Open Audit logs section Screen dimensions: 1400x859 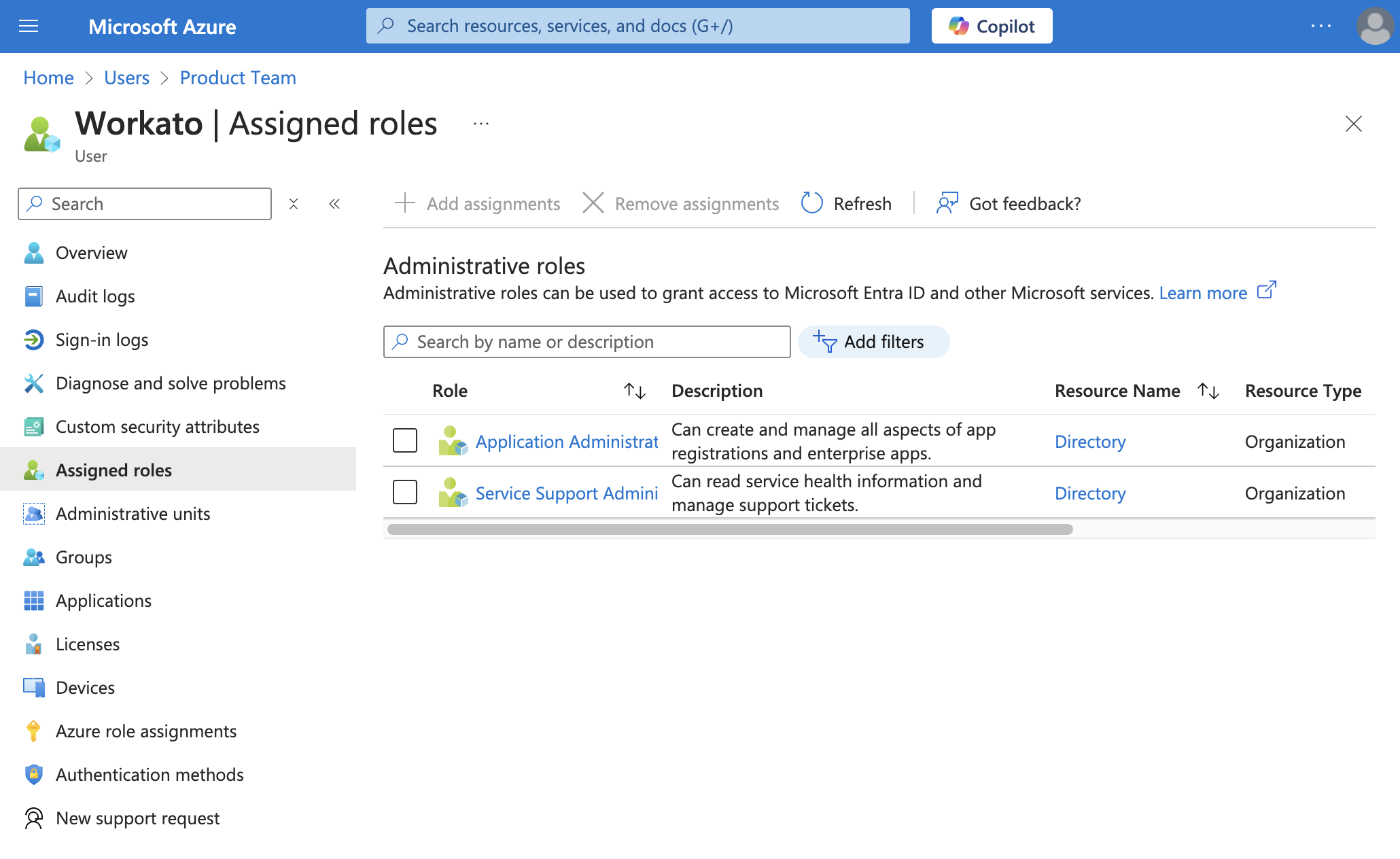(95, 296)
